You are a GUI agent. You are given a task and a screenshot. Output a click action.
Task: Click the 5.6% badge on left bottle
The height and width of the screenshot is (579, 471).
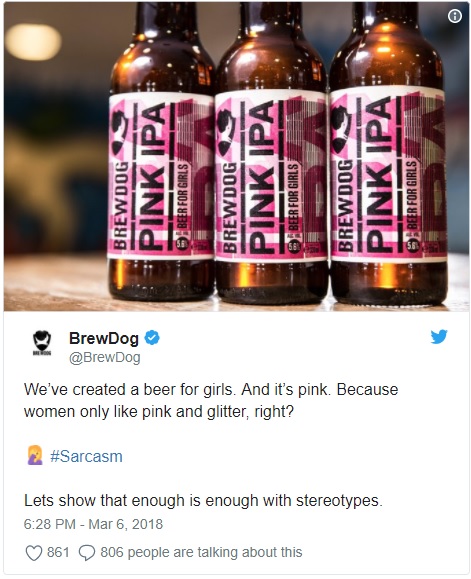point(183,244)
